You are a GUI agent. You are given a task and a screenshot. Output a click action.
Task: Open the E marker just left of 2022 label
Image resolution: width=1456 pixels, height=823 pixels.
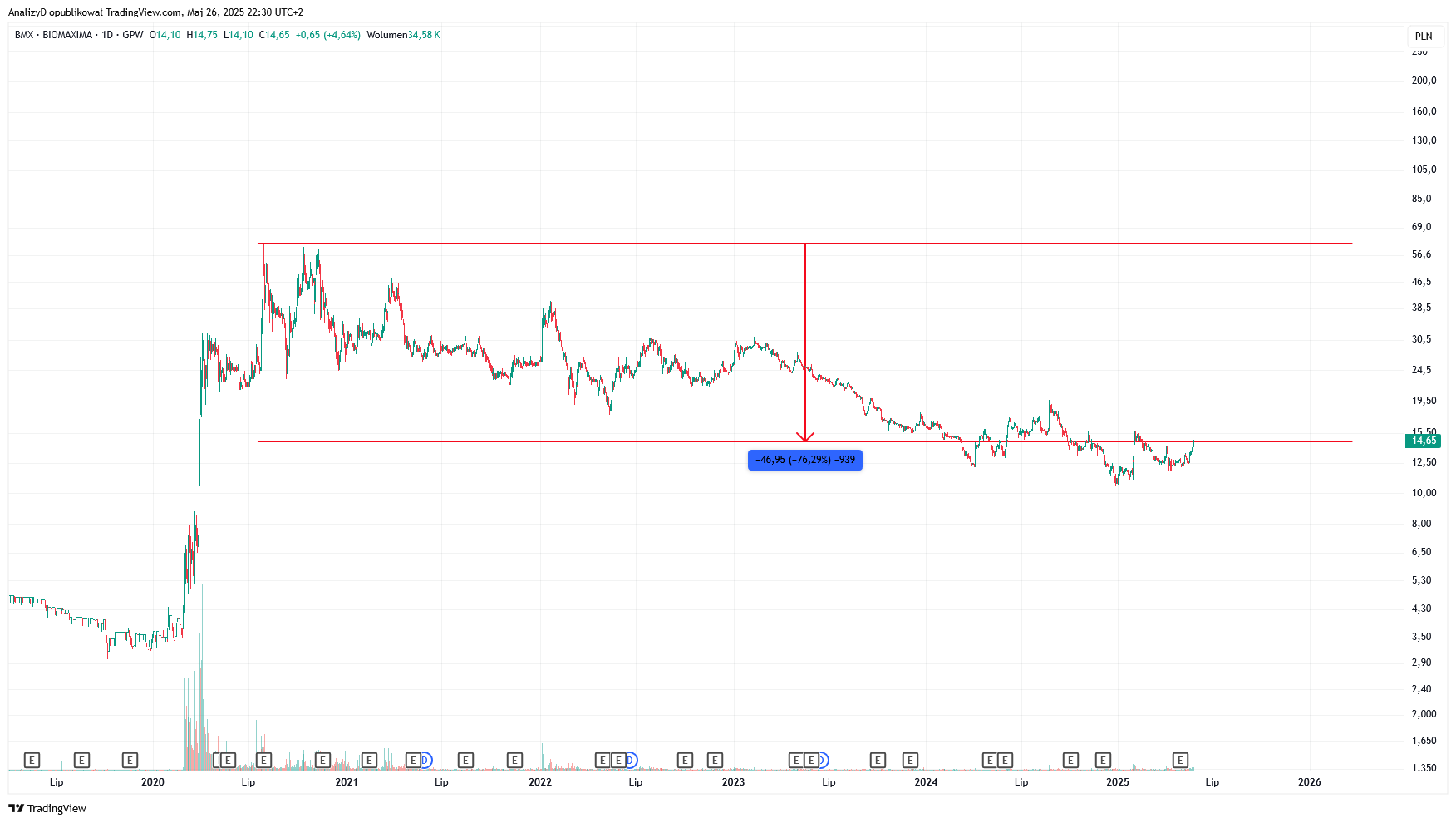tap(514, 760)
